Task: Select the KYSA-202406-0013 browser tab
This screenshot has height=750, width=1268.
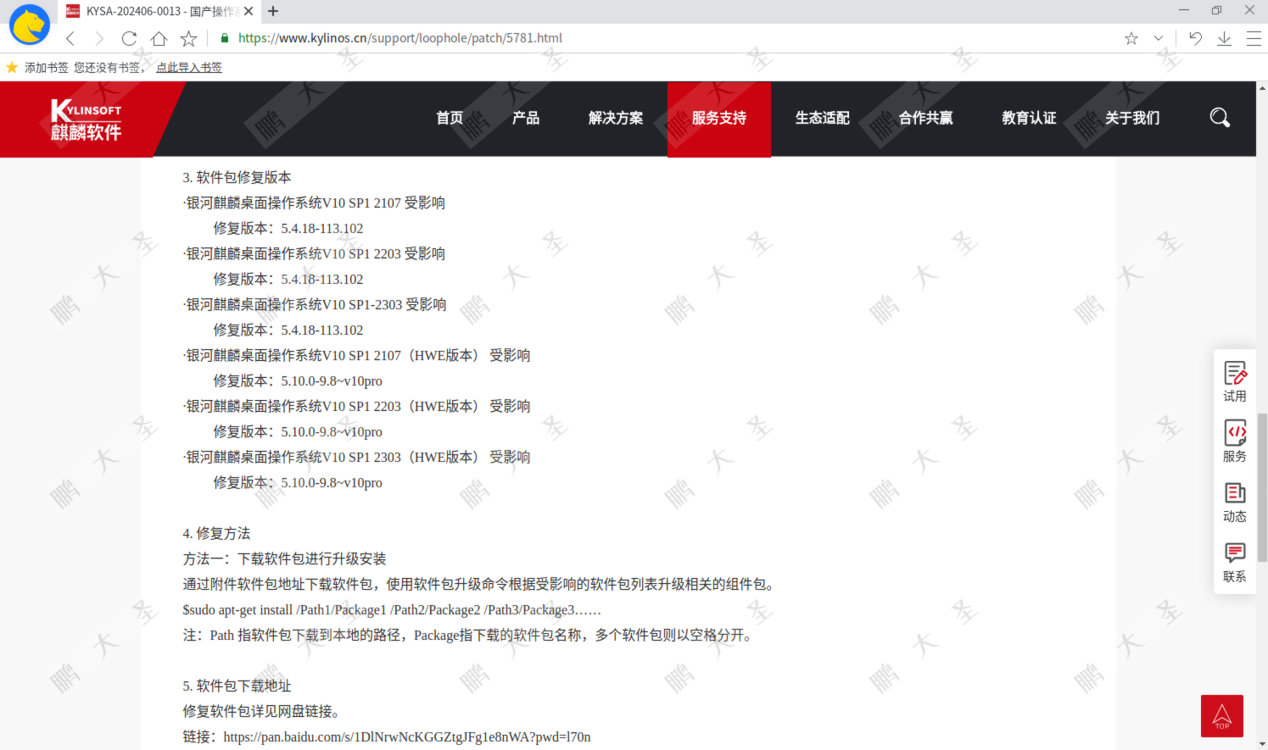Action: click(x=160, y=11)
